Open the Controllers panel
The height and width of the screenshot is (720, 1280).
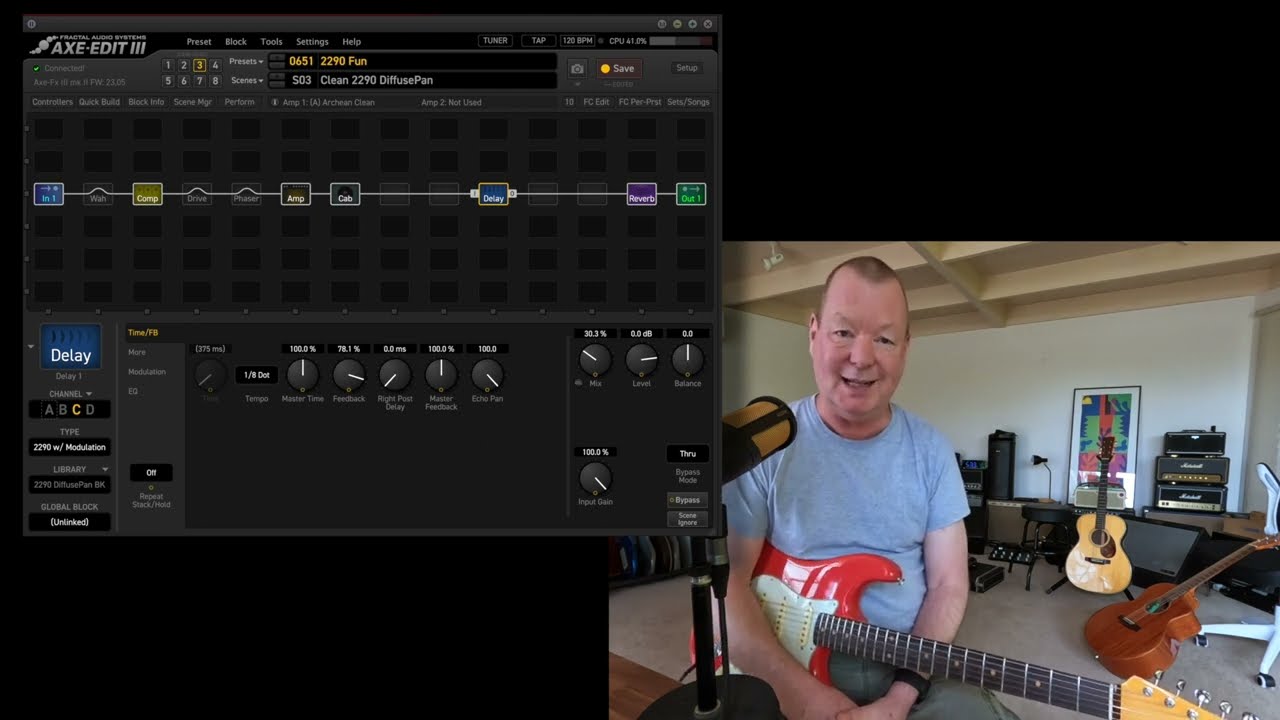pyautogui.click(x=52, y=102)
